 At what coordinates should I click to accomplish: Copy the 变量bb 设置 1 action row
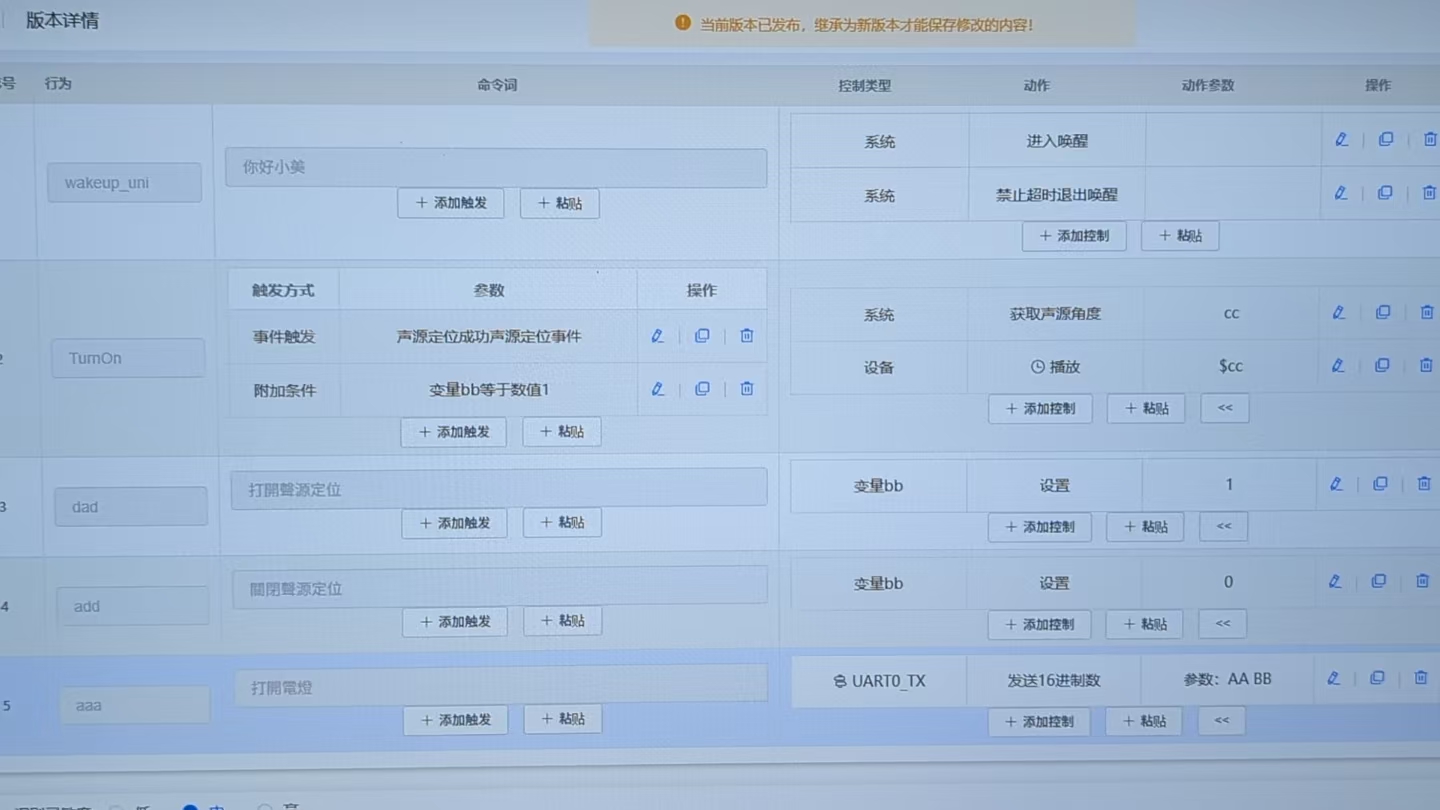1380,483
